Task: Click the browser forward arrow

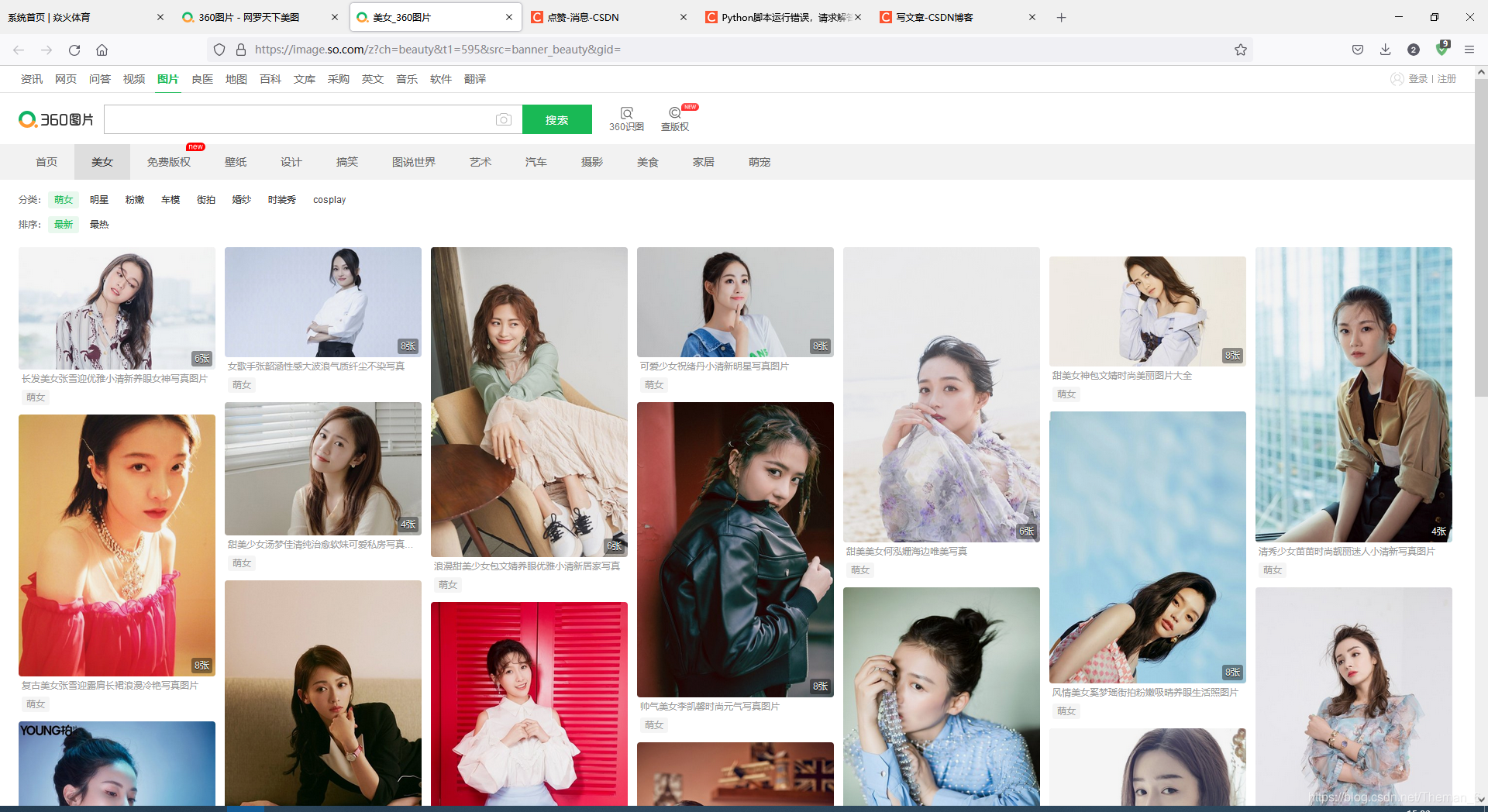Action: [46, 50]
